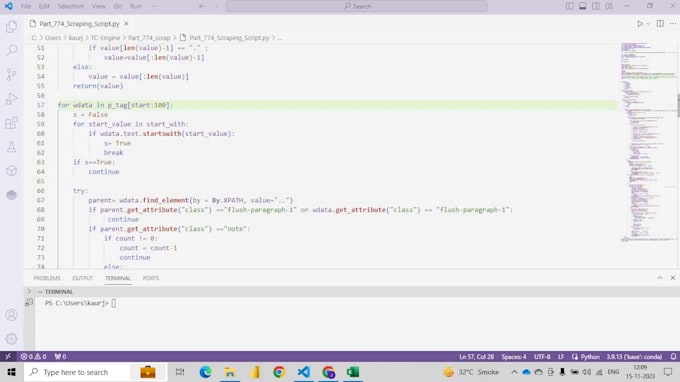Change encoding via UTF-8
The width and height of the screenshot is (680, 382).
click(x=542, y=356)
